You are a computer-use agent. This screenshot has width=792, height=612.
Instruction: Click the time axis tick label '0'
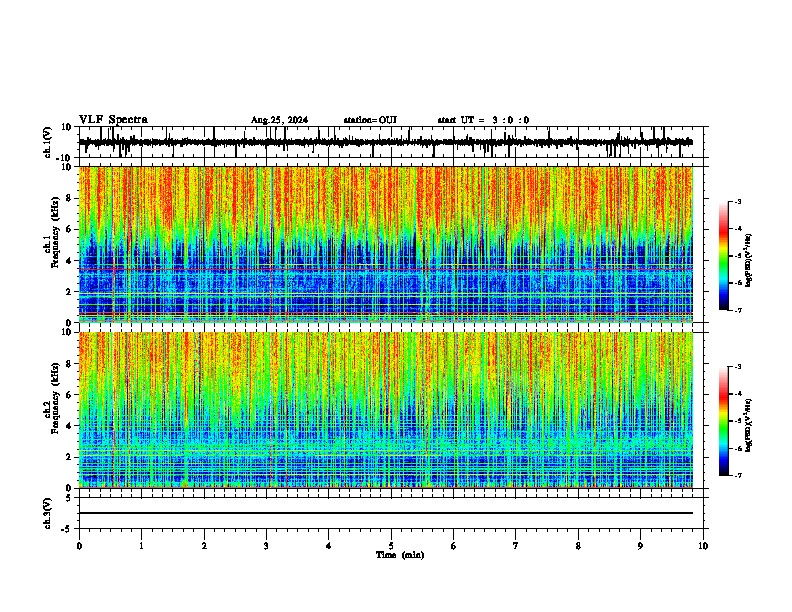79,546
